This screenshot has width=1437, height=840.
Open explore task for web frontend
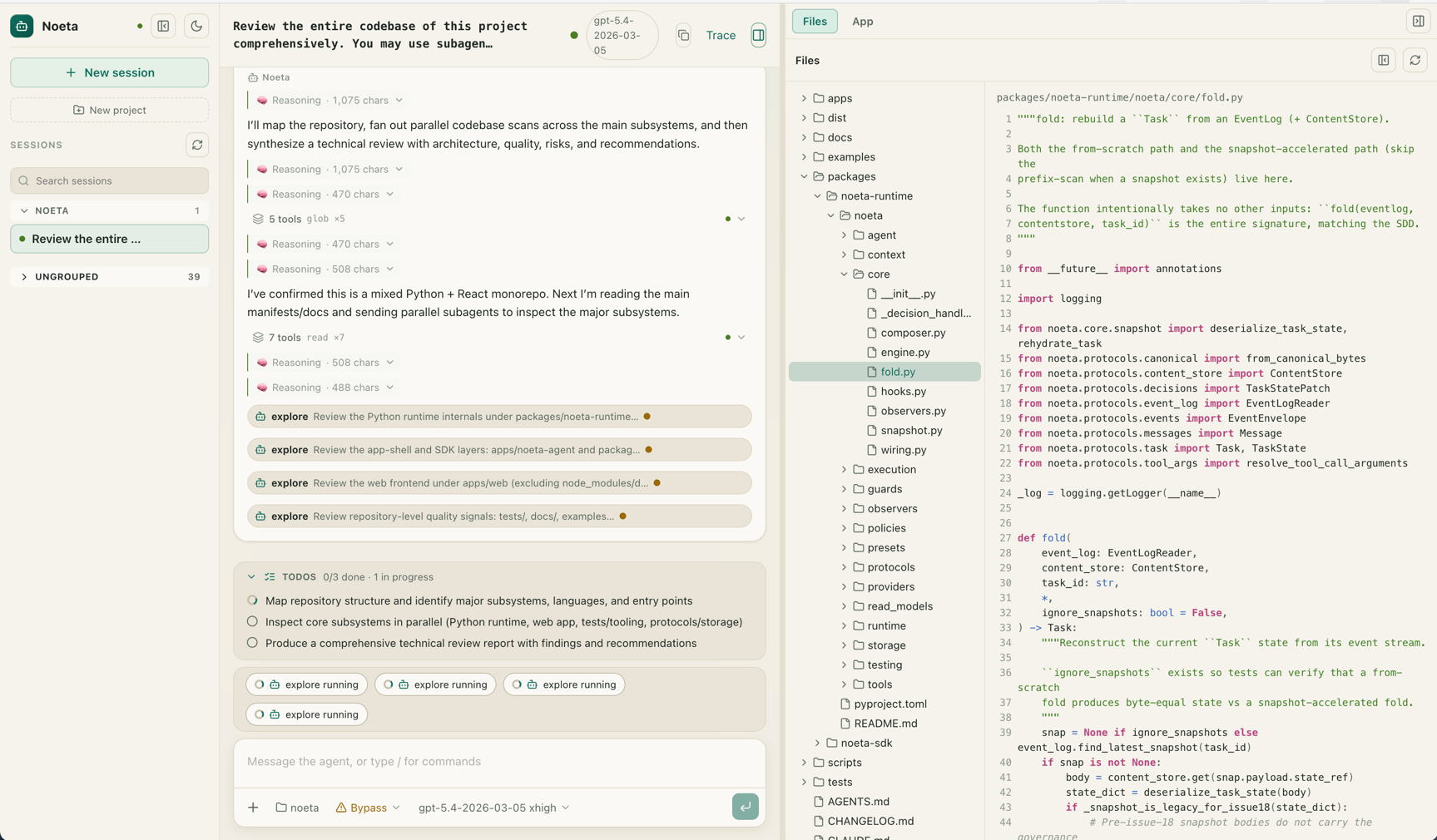click(499, 483)
